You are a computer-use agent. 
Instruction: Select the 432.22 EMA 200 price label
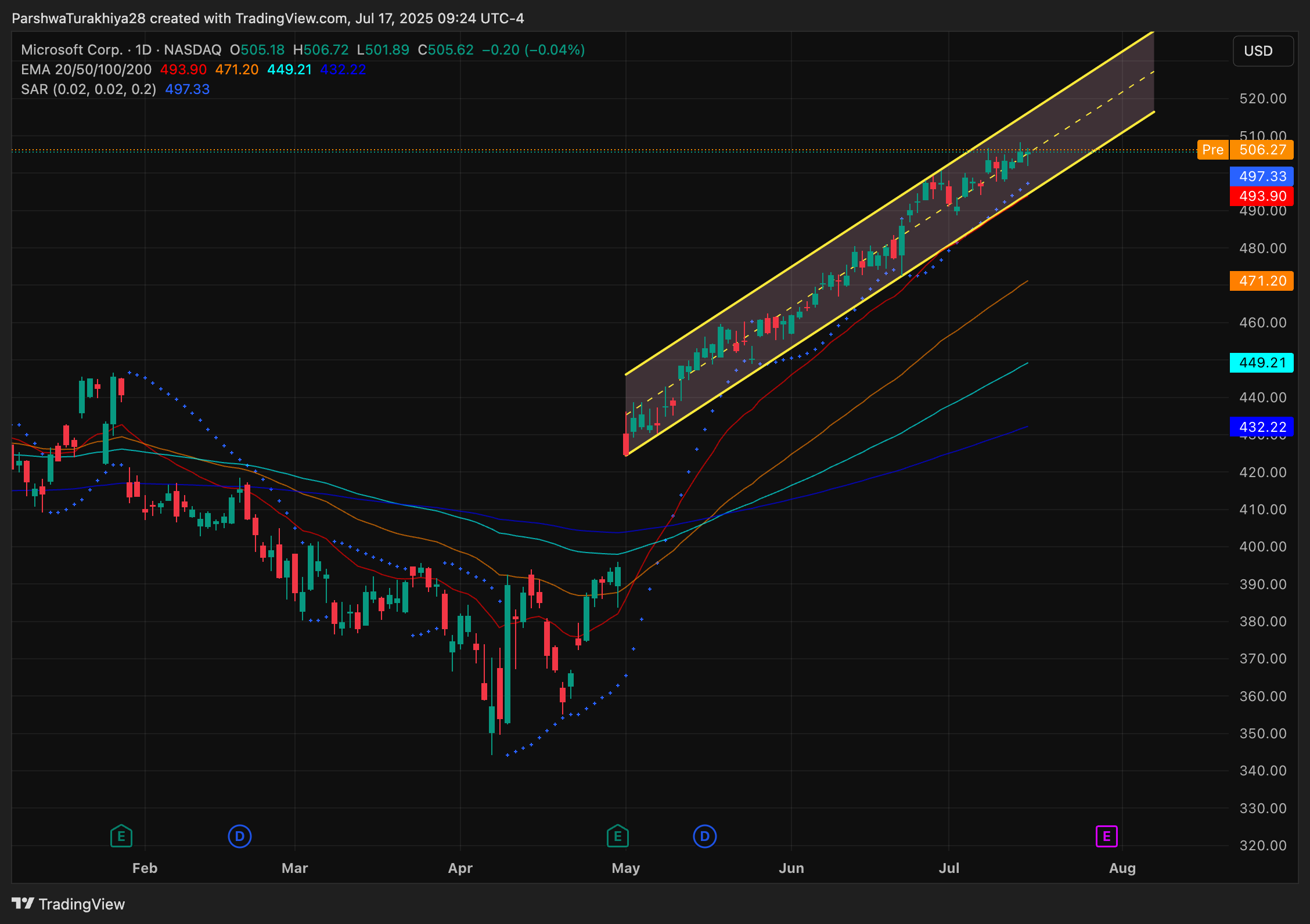pyautogui.click(x=1262, y=427)
